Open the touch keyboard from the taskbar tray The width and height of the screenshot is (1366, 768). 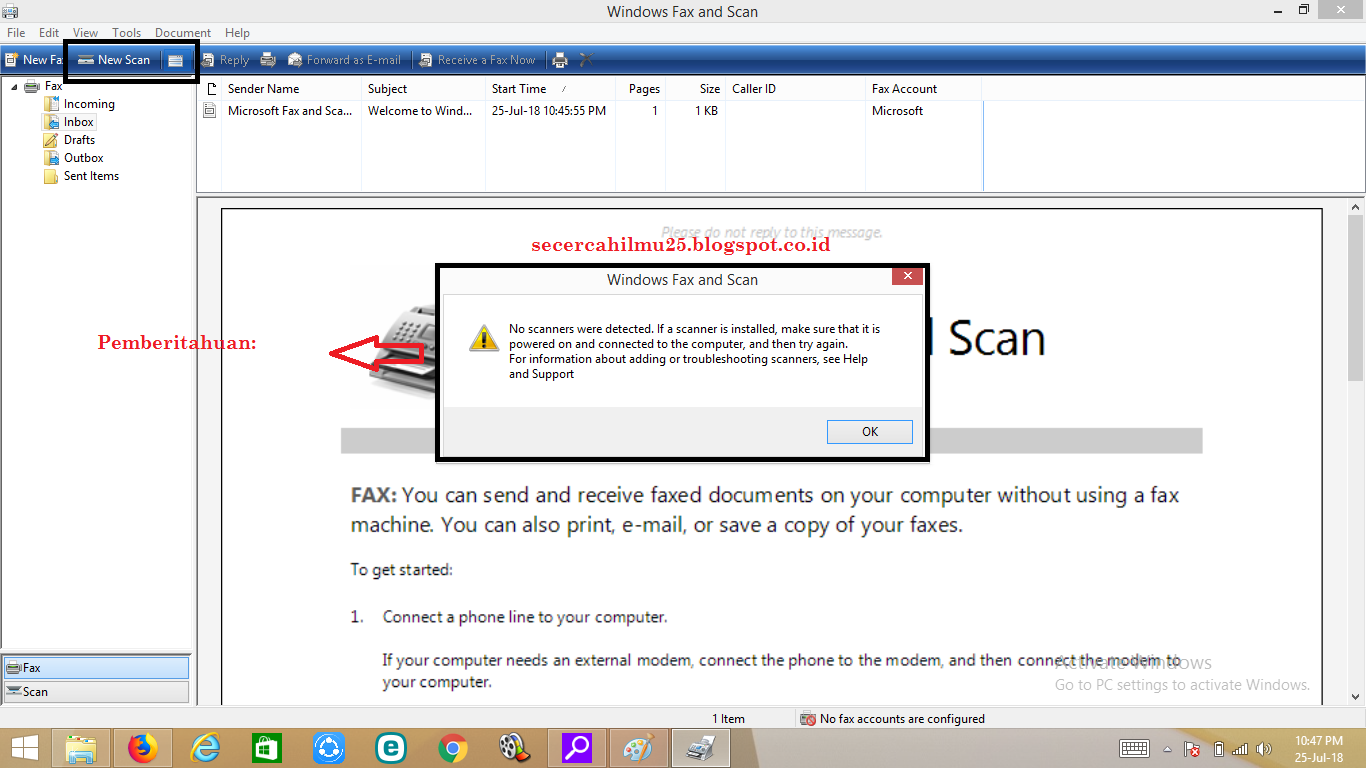[x=1134, y=748]
